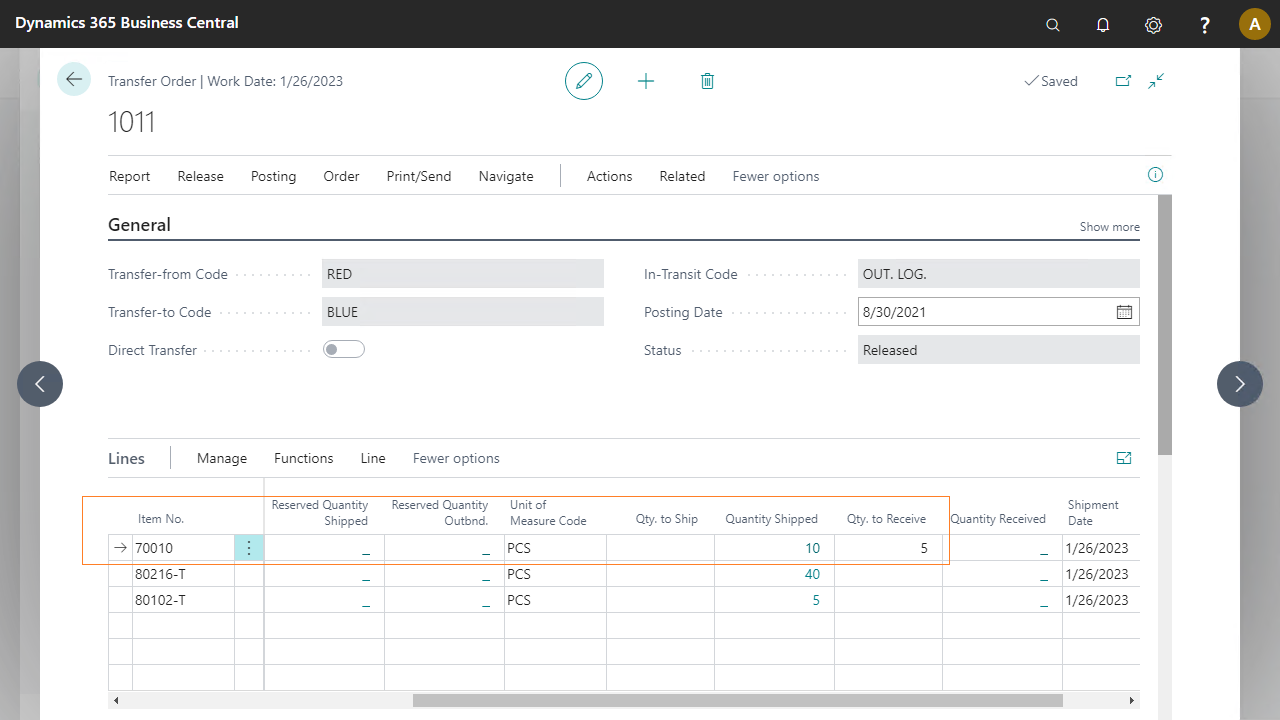
Task: Open the Functions menu in Lines
Action: [304, 458]
